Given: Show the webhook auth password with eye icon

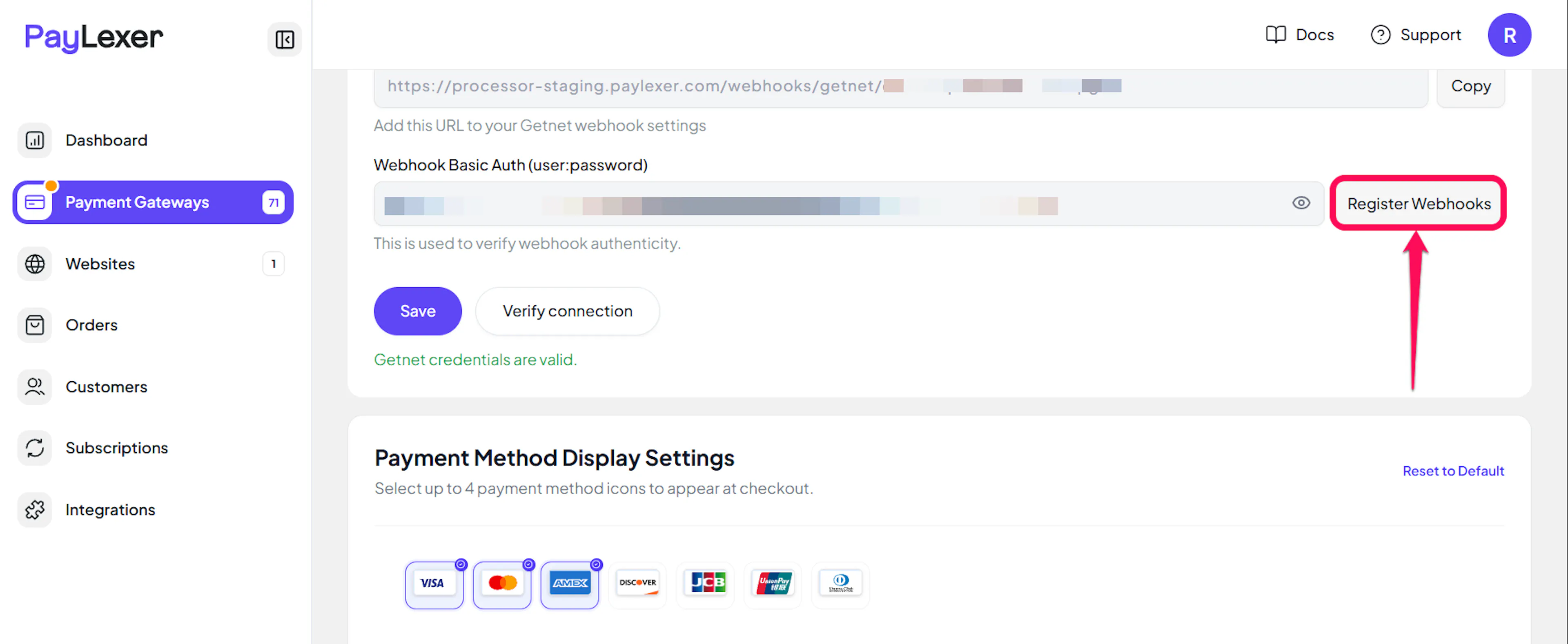Looking at the screenshot, I should [1301, 203].
